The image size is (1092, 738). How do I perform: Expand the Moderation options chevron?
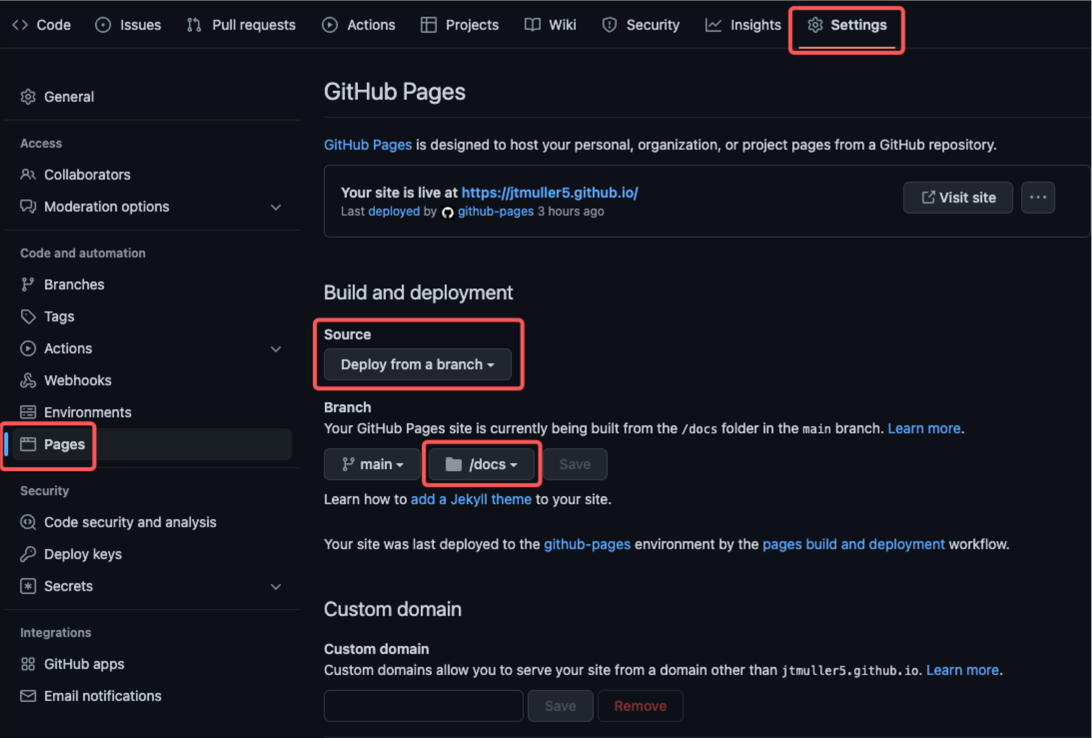(x=276, y=207)
